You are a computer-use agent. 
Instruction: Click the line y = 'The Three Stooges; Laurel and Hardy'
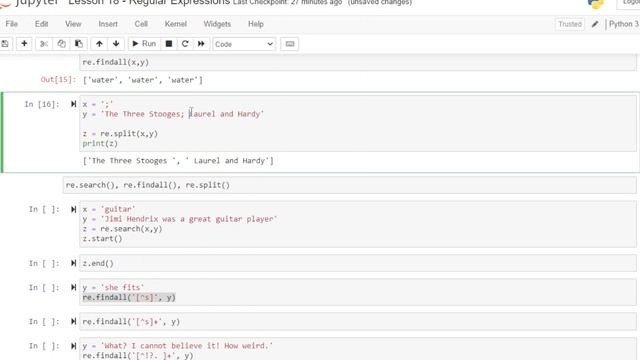(x=173, y=114)
